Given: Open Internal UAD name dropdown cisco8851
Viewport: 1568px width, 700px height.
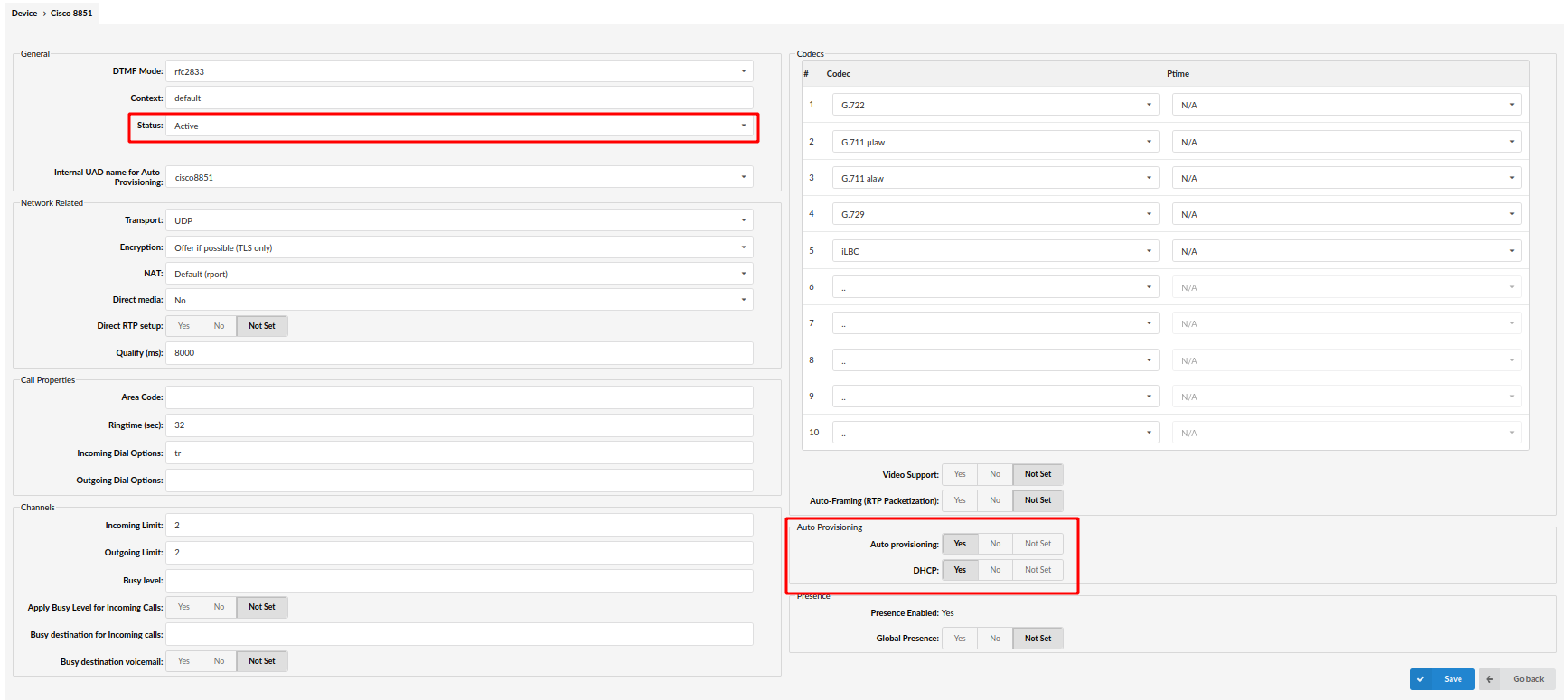Looking at the screenshot, I should (x=459, y=177).
